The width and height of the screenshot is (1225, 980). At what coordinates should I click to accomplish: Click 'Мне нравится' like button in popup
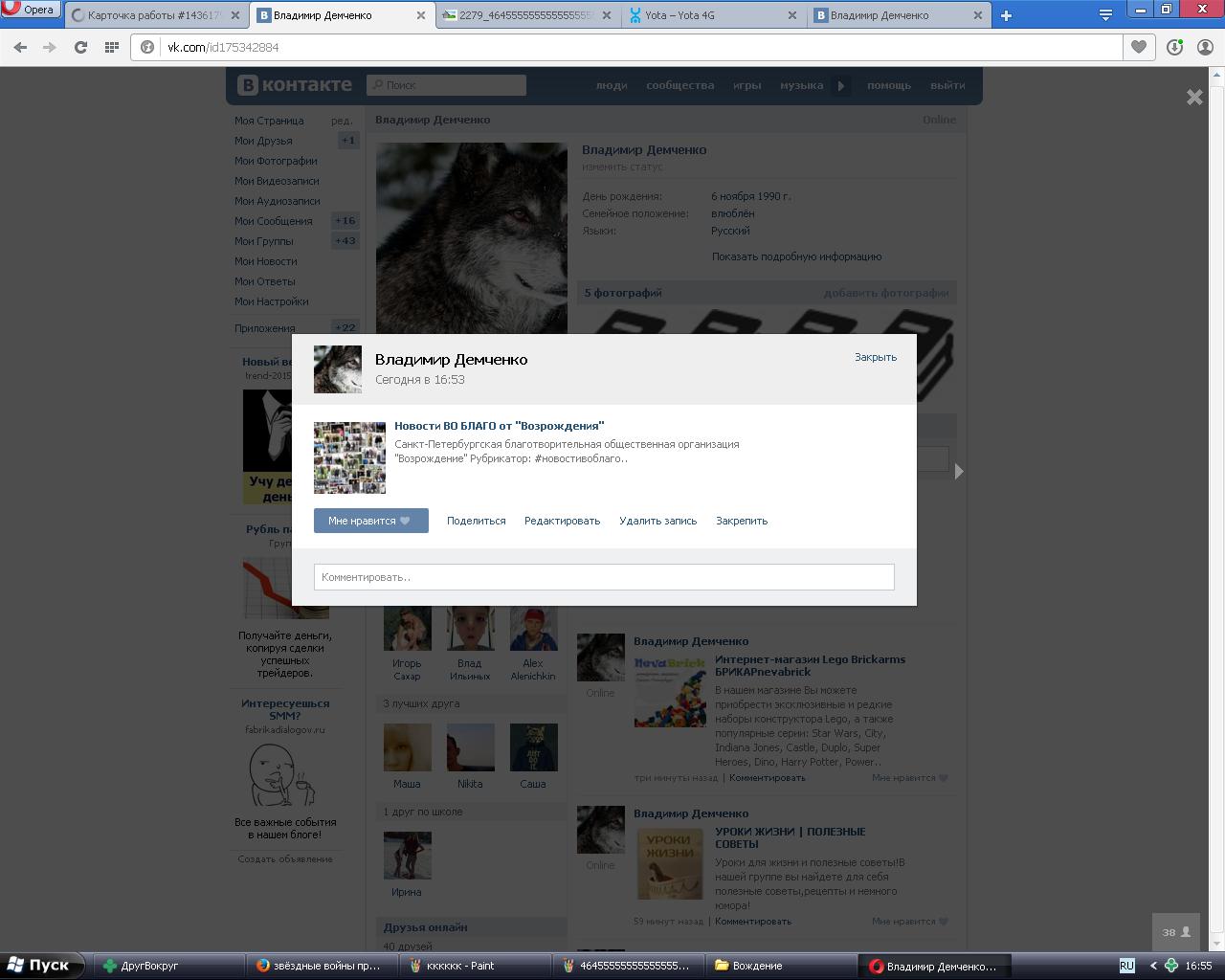(371, 521)
